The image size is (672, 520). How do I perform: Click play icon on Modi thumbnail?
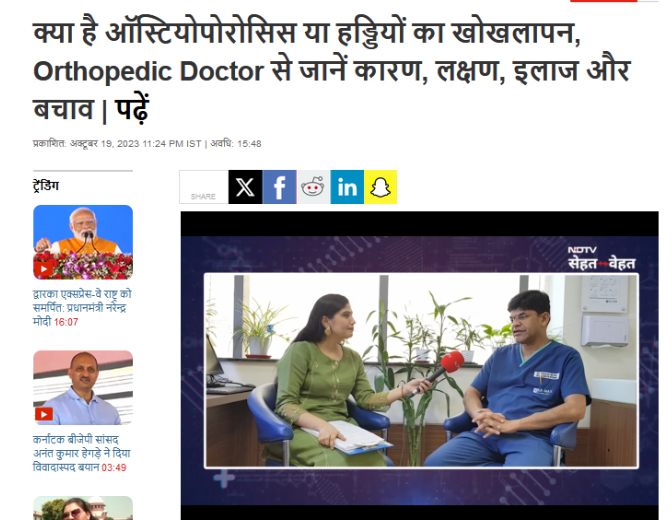(x=44, y=269)
